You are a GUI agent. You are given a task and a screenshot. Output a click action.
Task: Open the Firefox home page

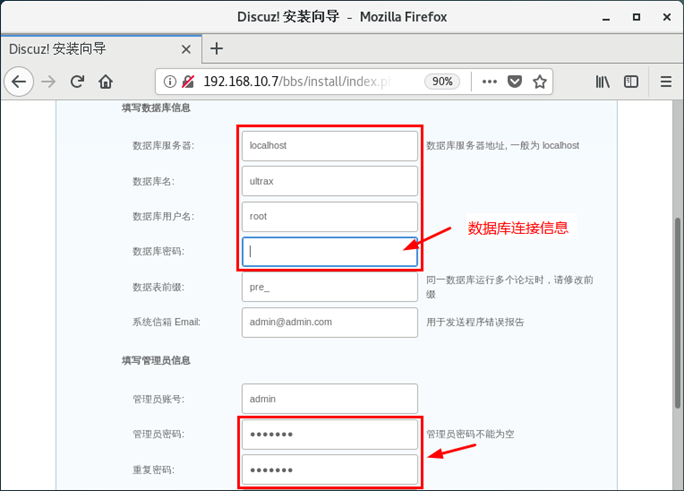(x=106, y=82)
